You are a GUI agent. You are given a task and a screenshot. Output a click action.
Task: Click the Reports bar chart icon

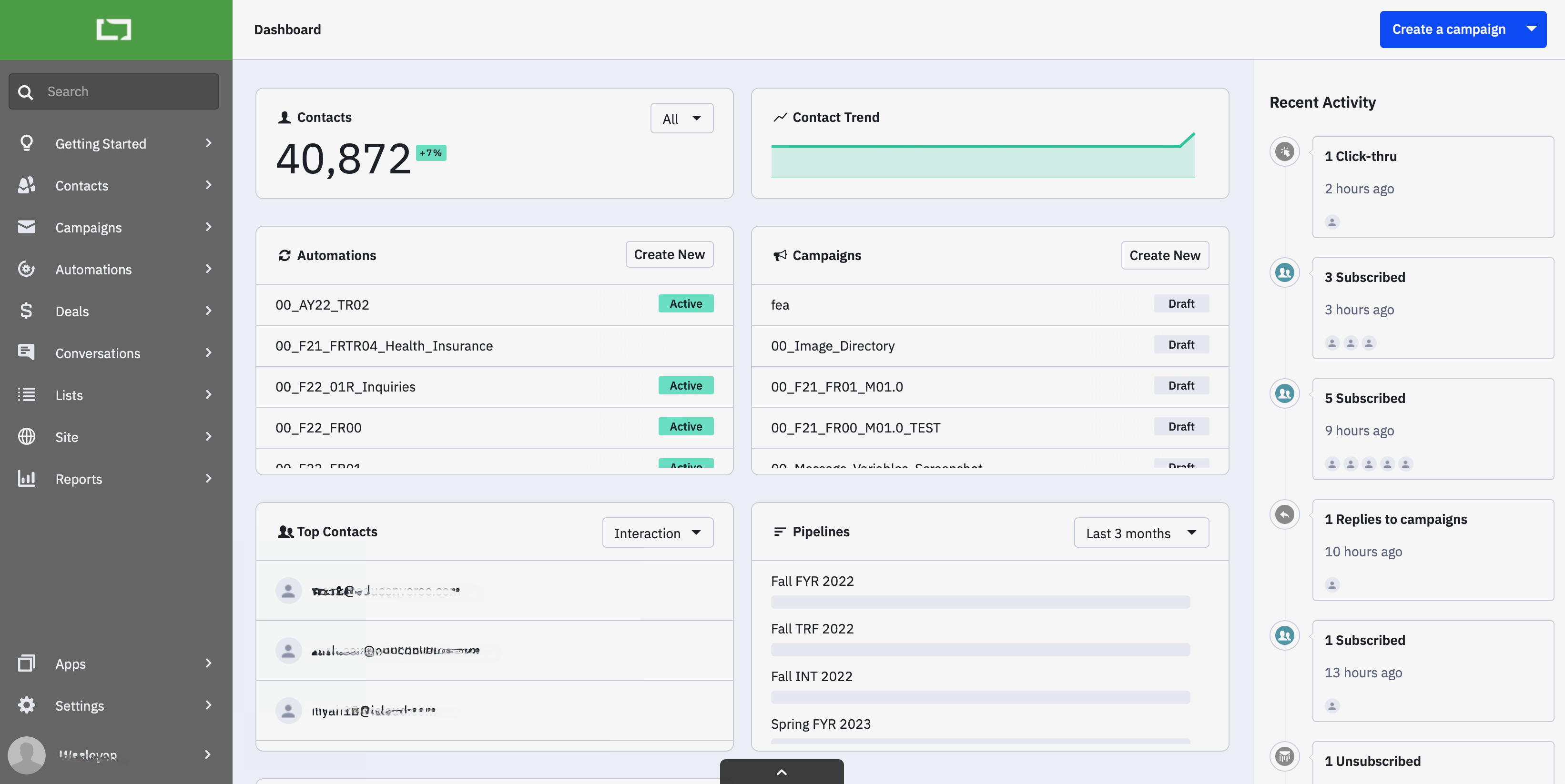tap(26, 479)
